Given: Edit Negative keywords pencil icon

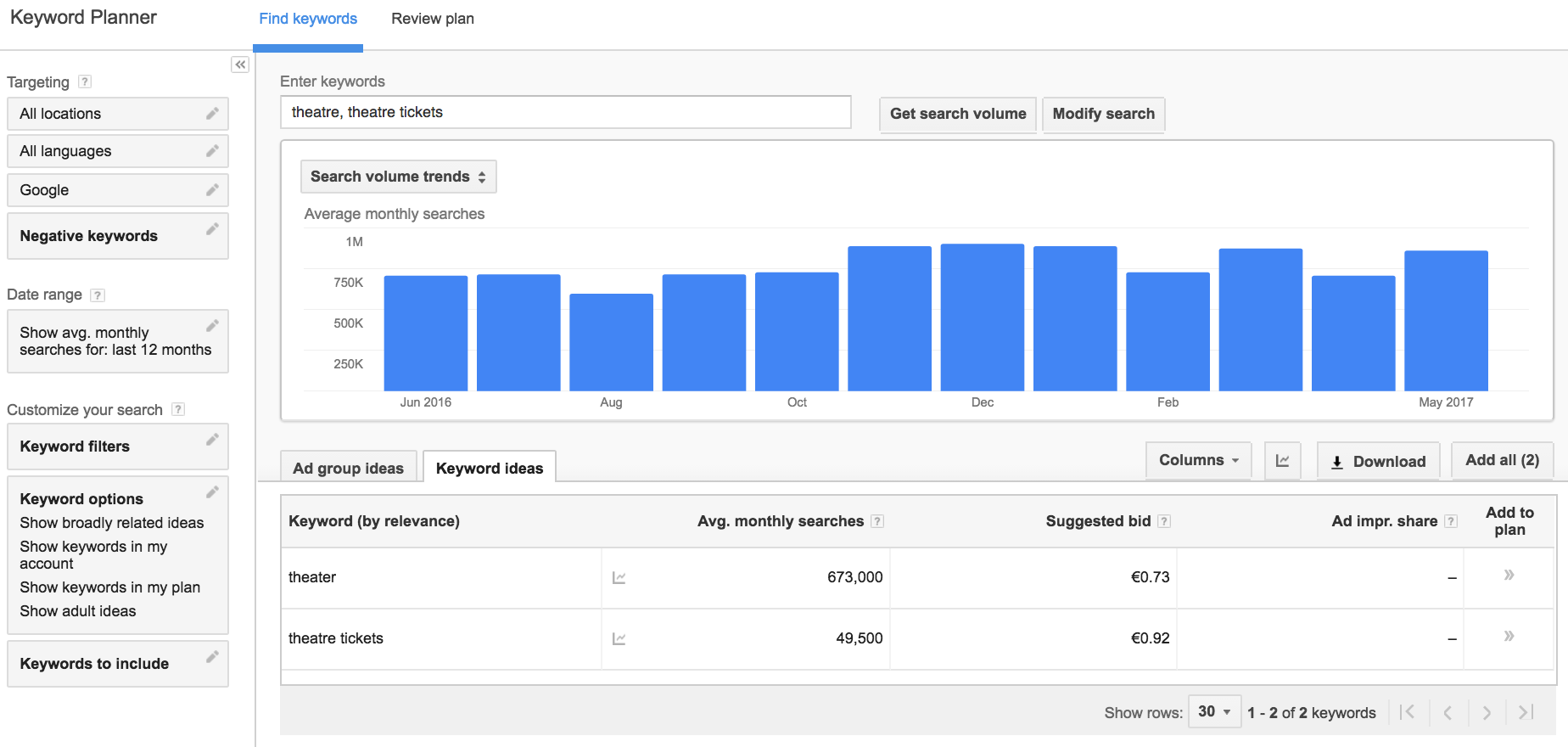Looking at the screenshot, I should point(212,228).
